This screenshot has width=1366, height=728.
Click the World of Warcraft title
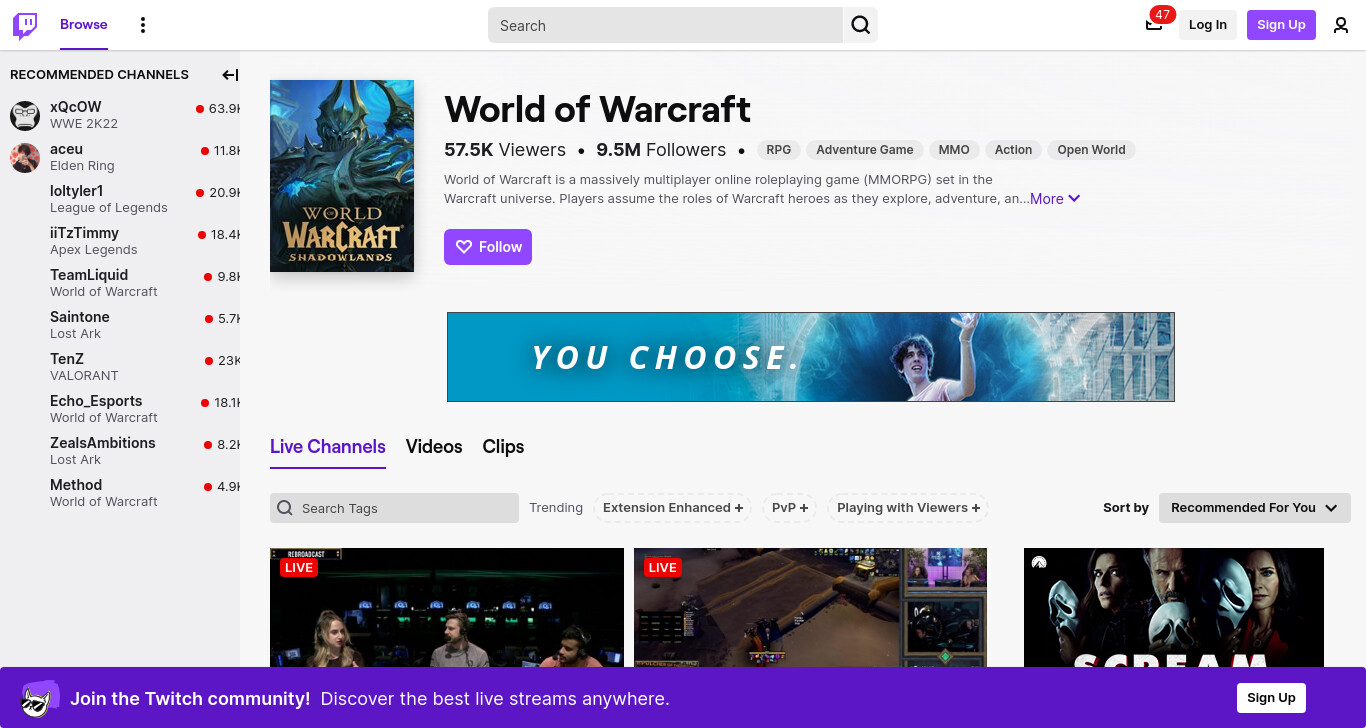pyautogui.click(x=598, y=109)
